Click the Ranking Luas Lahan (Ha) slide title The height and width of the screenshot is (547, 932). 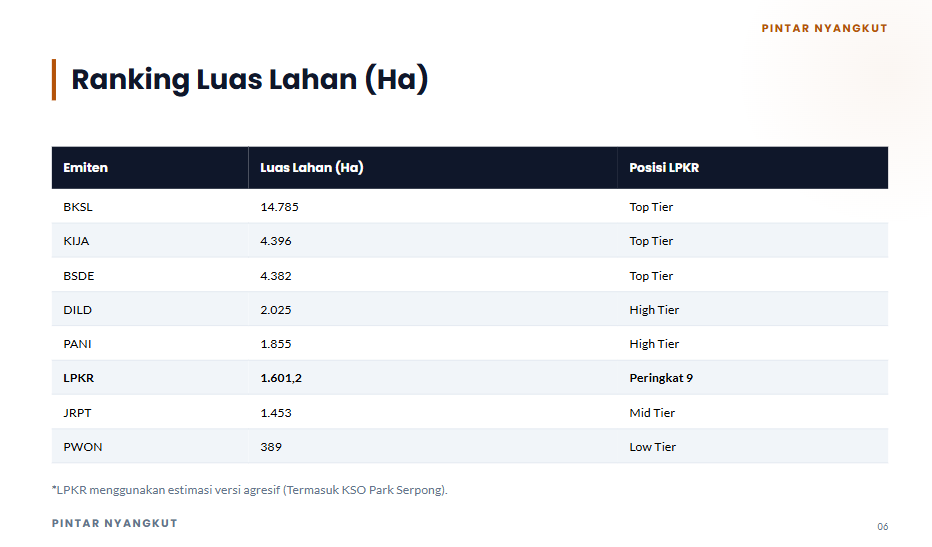click(x=249, y=79)
